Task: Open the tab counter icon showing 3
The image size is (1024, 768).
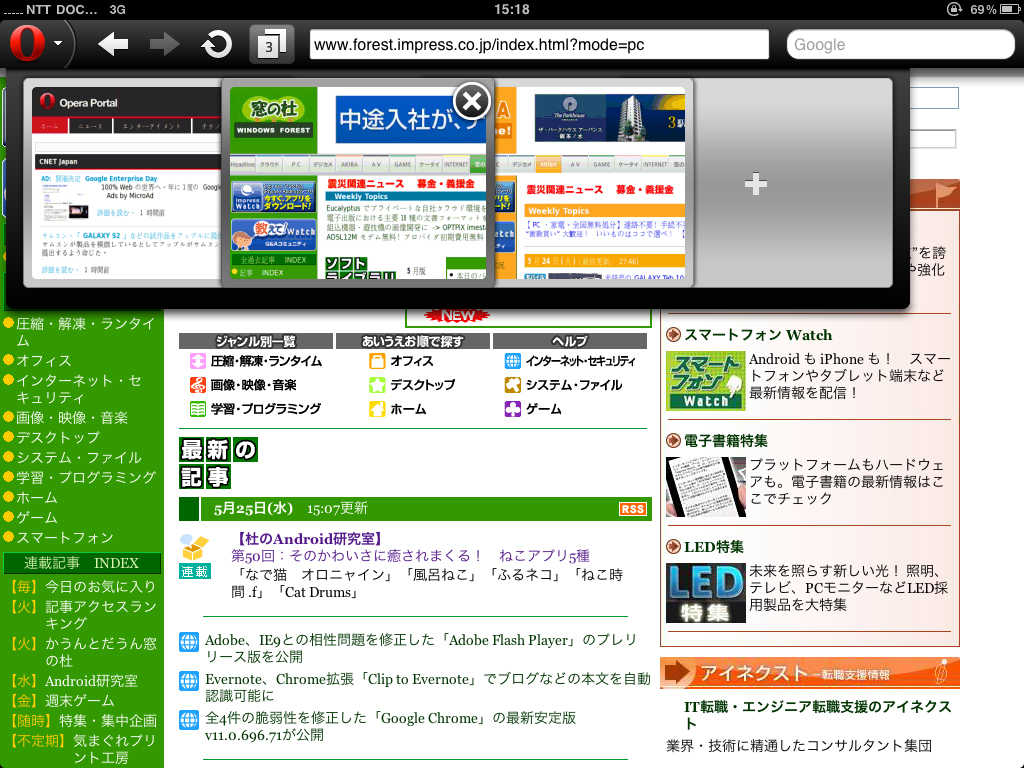Action: pyautogui.click(x=272, y=44)
